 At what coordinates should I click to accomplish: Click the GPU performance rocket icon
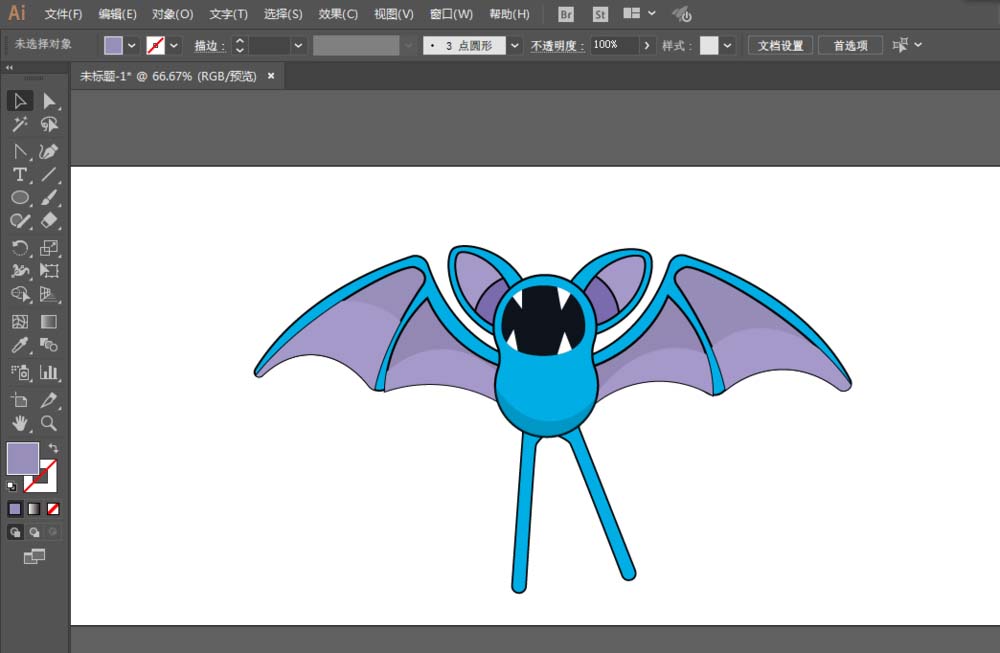click(682, 14)
